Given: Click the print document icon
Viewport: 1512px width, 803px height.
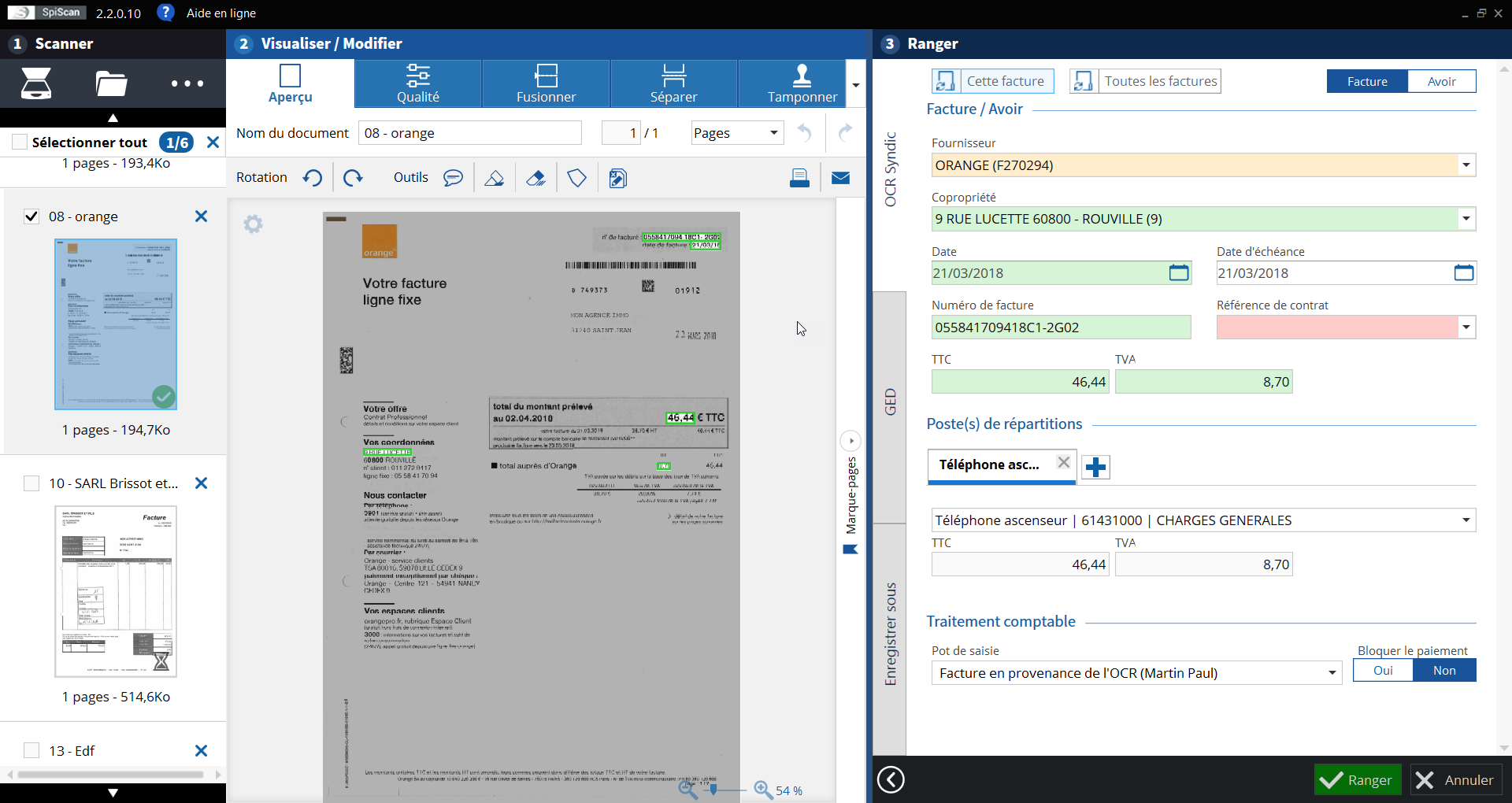Looking at the screenshot, I should 799,178.
